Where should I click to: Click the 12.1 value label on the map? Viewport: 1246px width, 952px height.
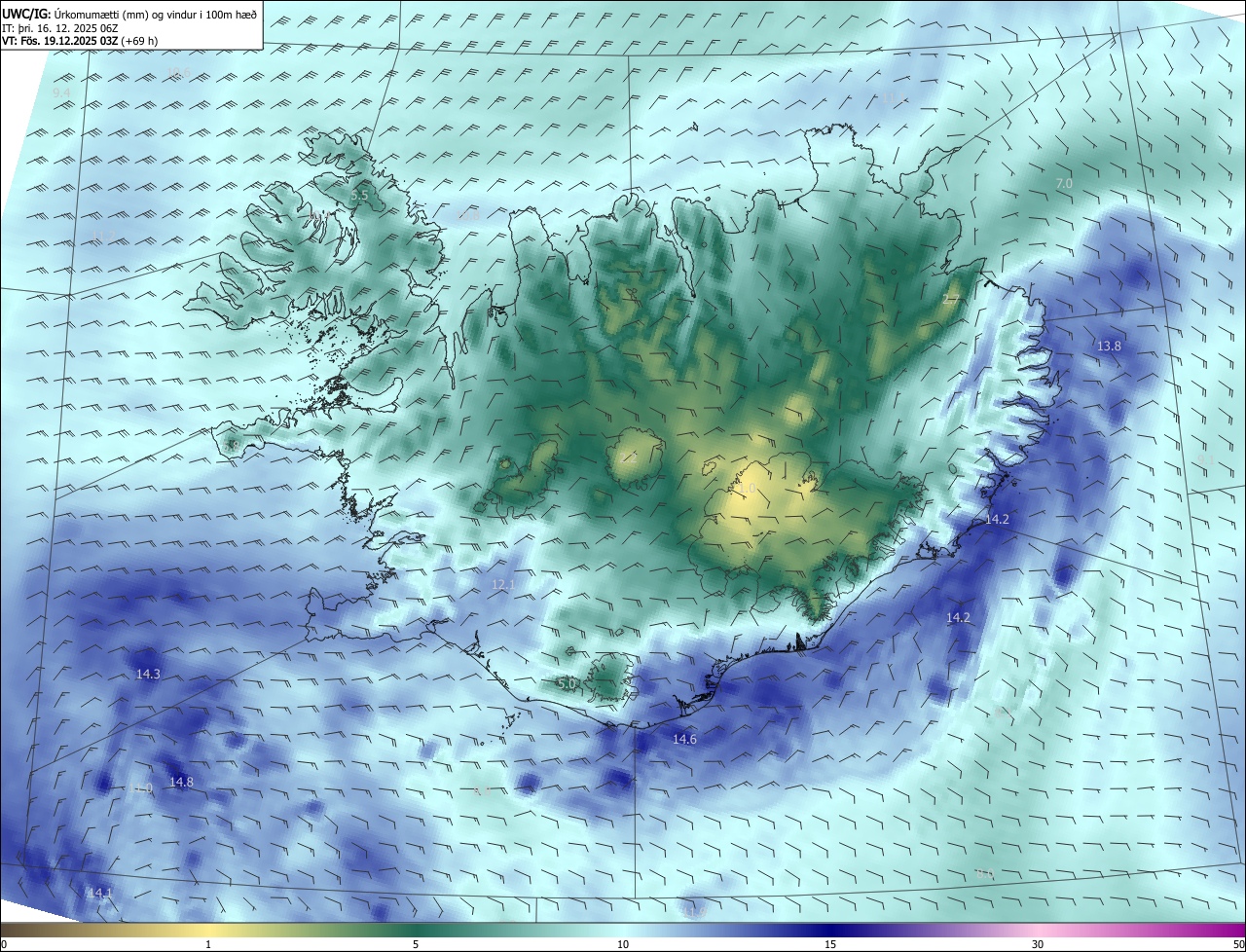(x=502, y=585)
